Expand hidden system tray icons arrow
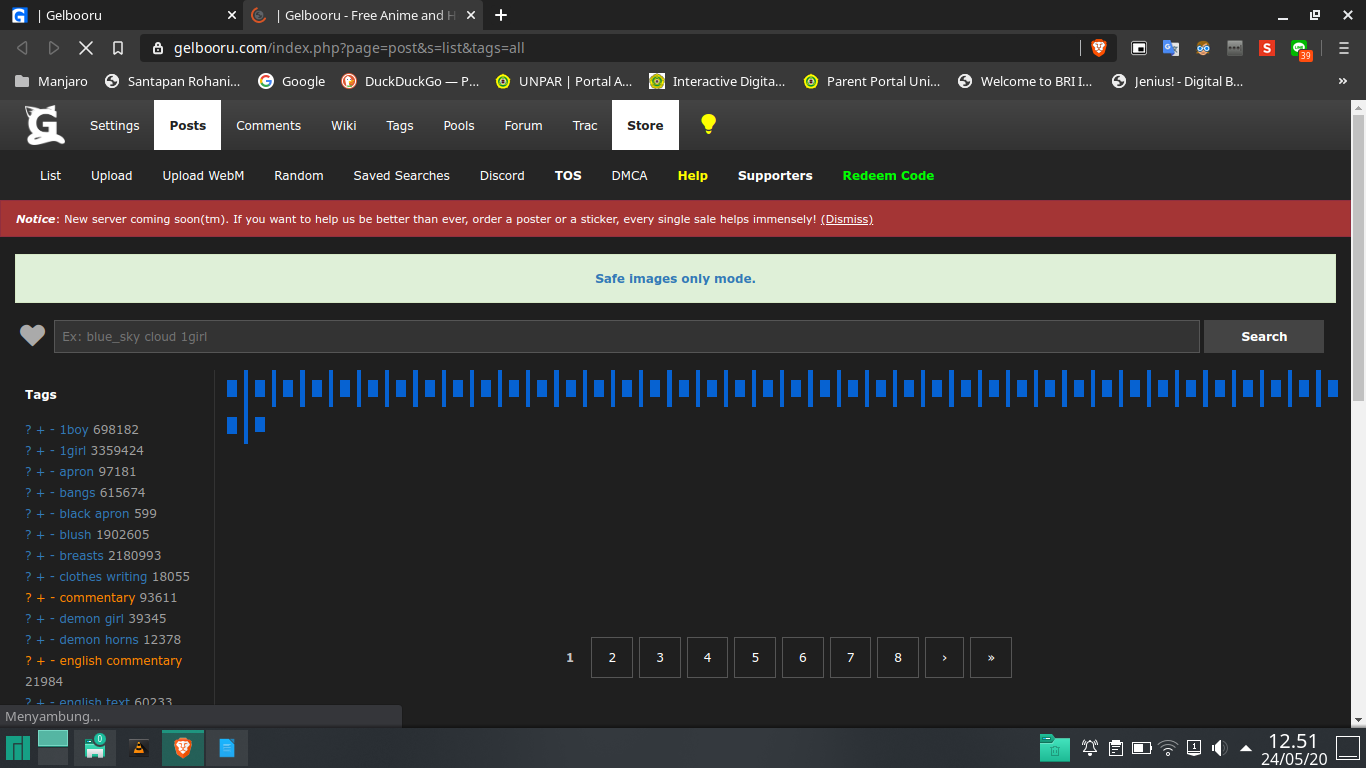This screenshot has width=1366, height=768. coord(1246,748)
